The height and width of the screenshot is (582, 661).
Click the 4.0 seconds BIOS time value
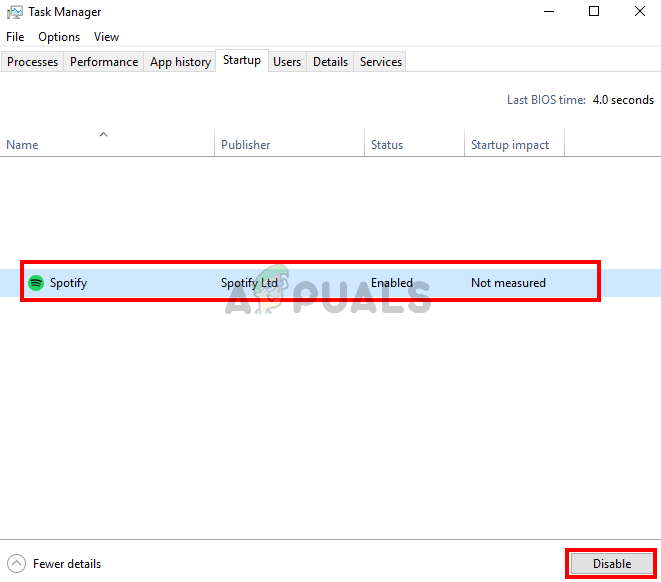click(x=623, y=100)
